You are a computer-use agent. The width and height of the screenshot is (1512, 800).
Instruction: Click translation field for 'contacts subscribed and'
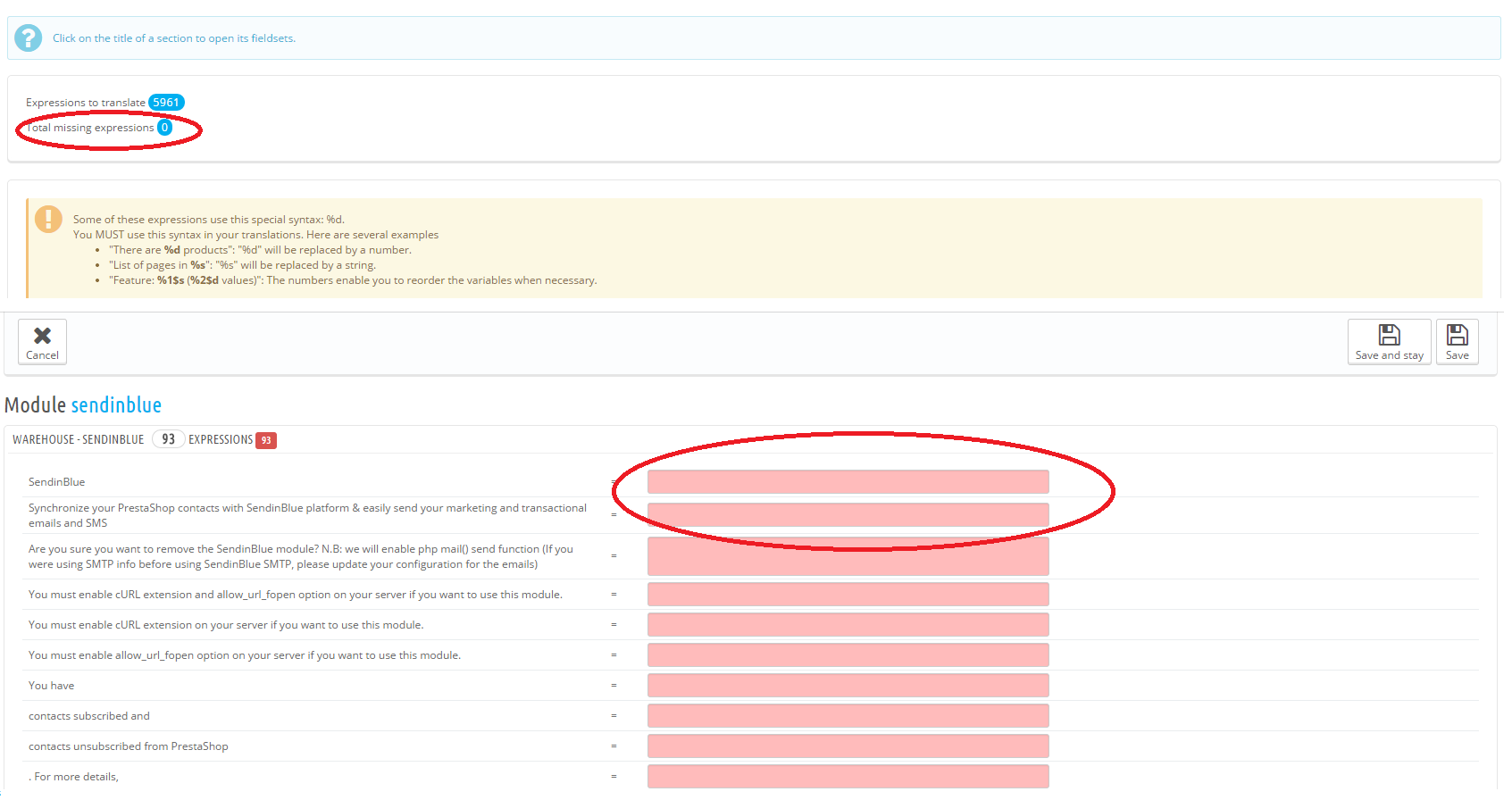848,716
